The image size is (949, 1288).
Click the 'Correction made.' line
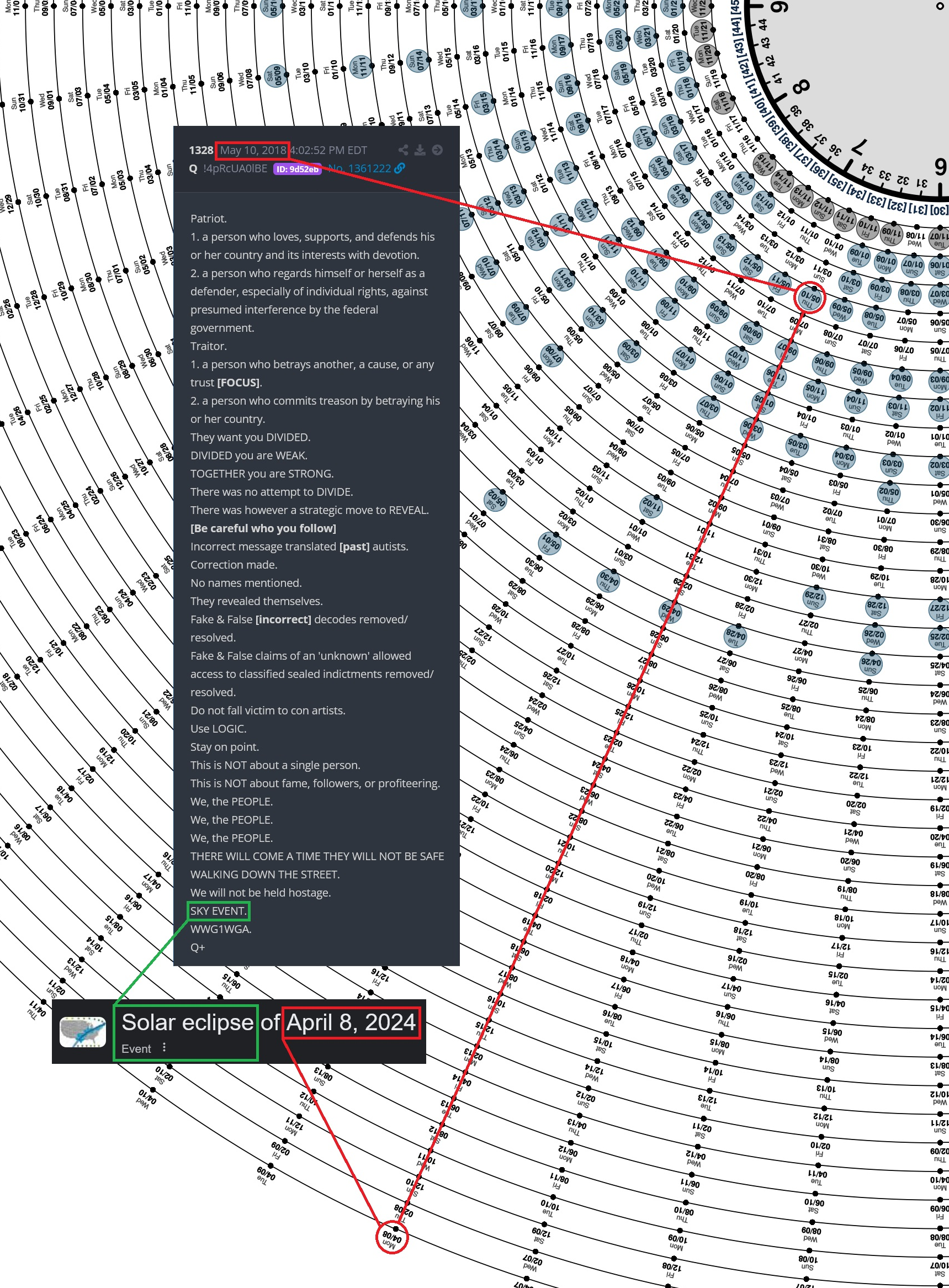[234, 565]
